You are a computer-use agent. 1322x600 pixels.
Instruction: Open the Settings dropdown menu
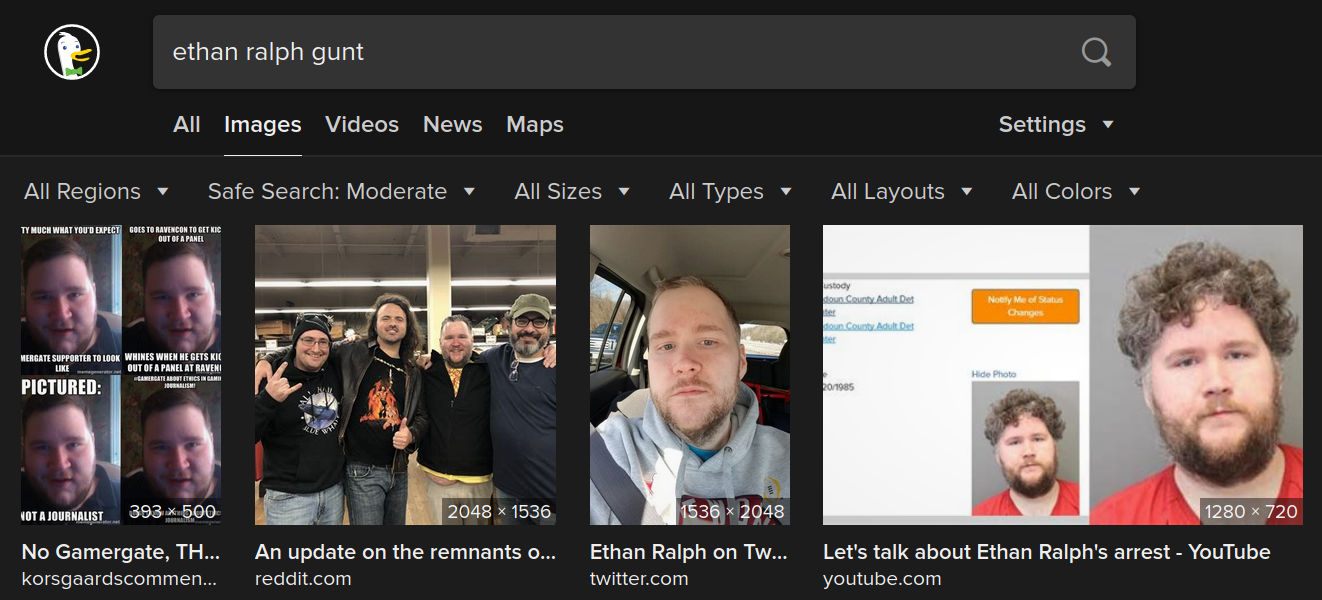click(1056, 125)
